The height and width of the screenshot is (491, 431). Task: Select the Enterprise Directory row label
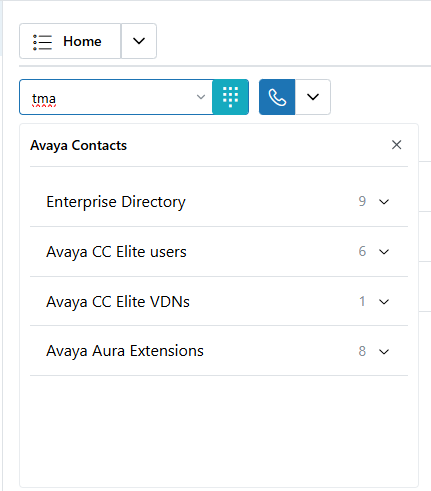click(116, 202)
